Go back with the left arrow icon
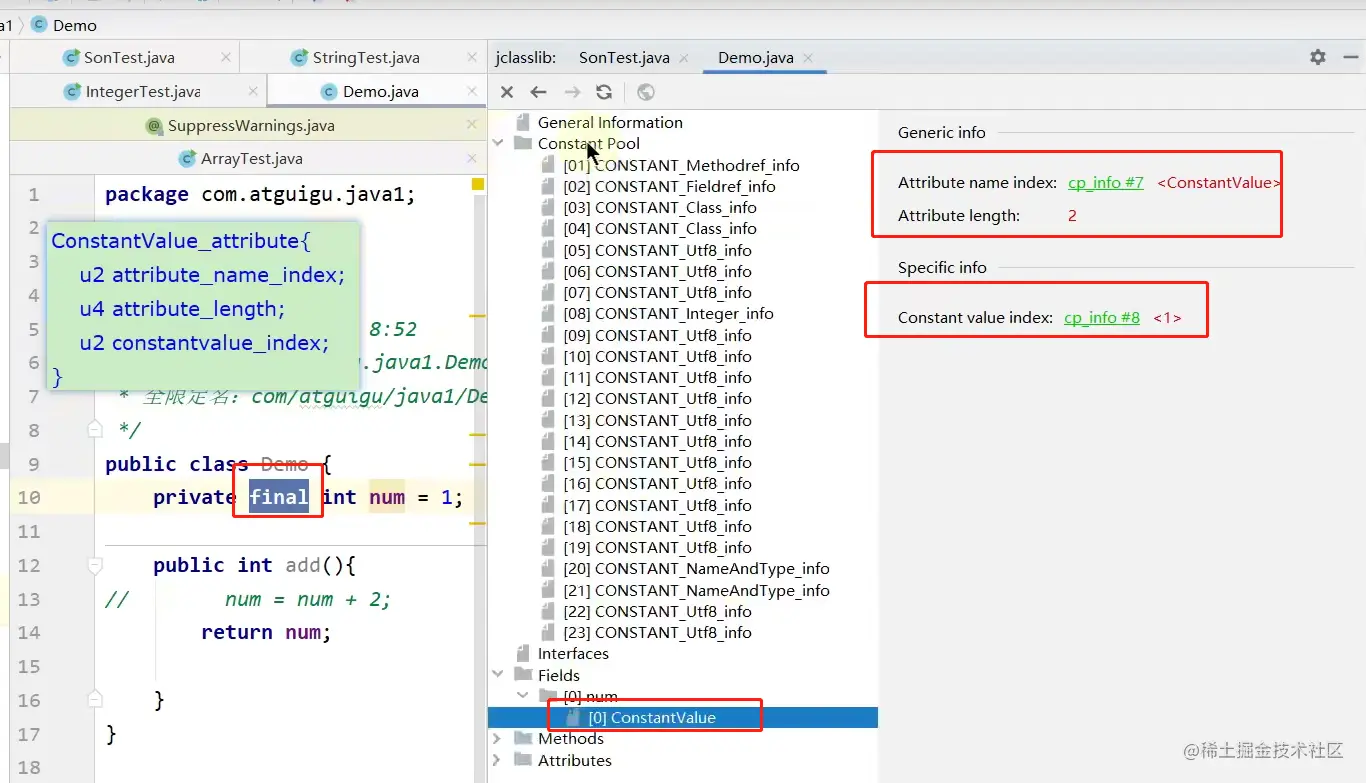This screenshot has height=783, width=1366. [x=538, y=92]
